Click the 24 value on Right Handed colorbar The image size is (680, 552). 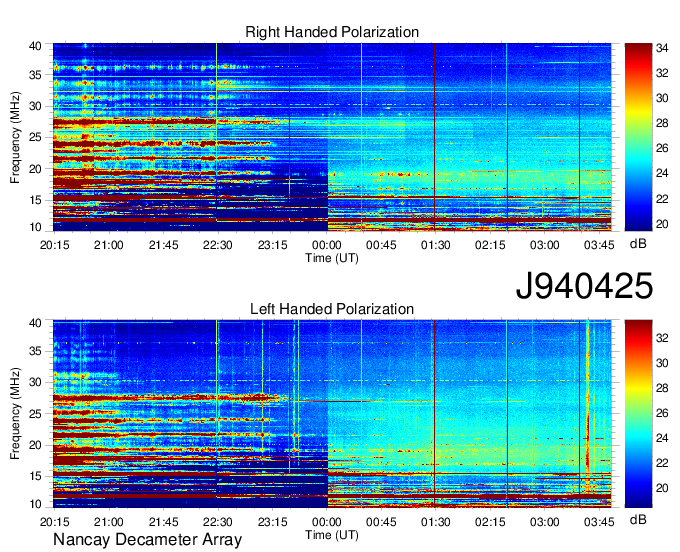(x=662, y=174)
